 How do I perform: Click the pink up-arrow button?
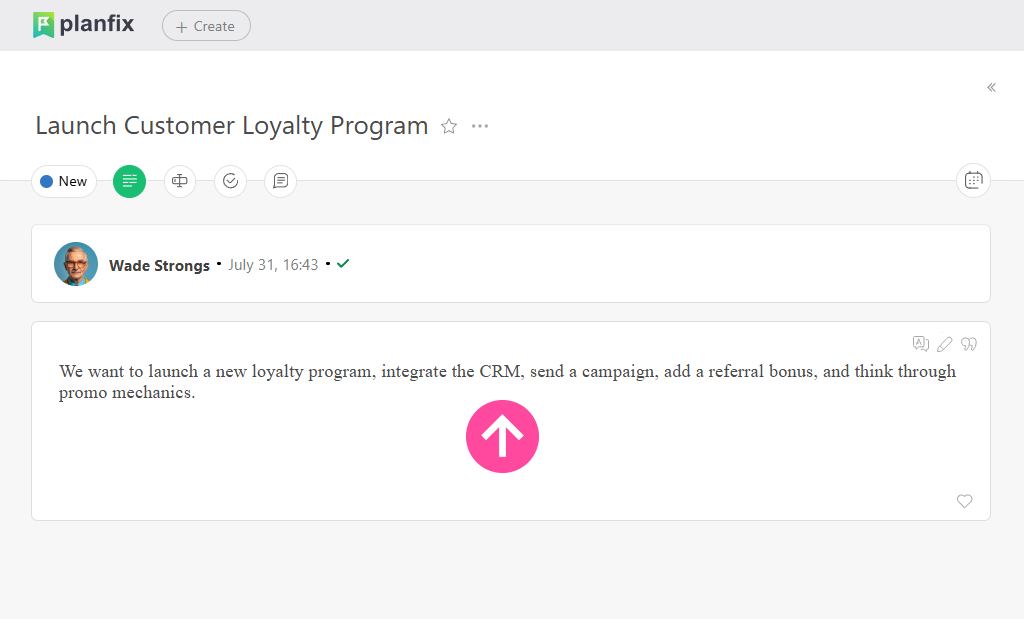(502, 436)
